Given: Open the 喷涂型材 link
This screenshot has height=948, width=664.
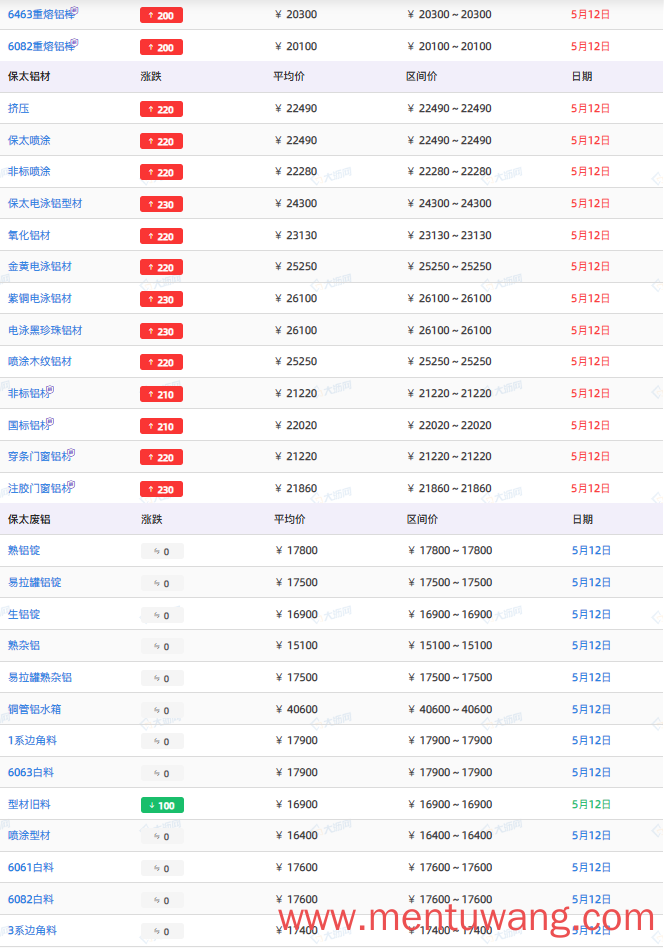Looking at the screenshot, I should [x=29, y=836].
